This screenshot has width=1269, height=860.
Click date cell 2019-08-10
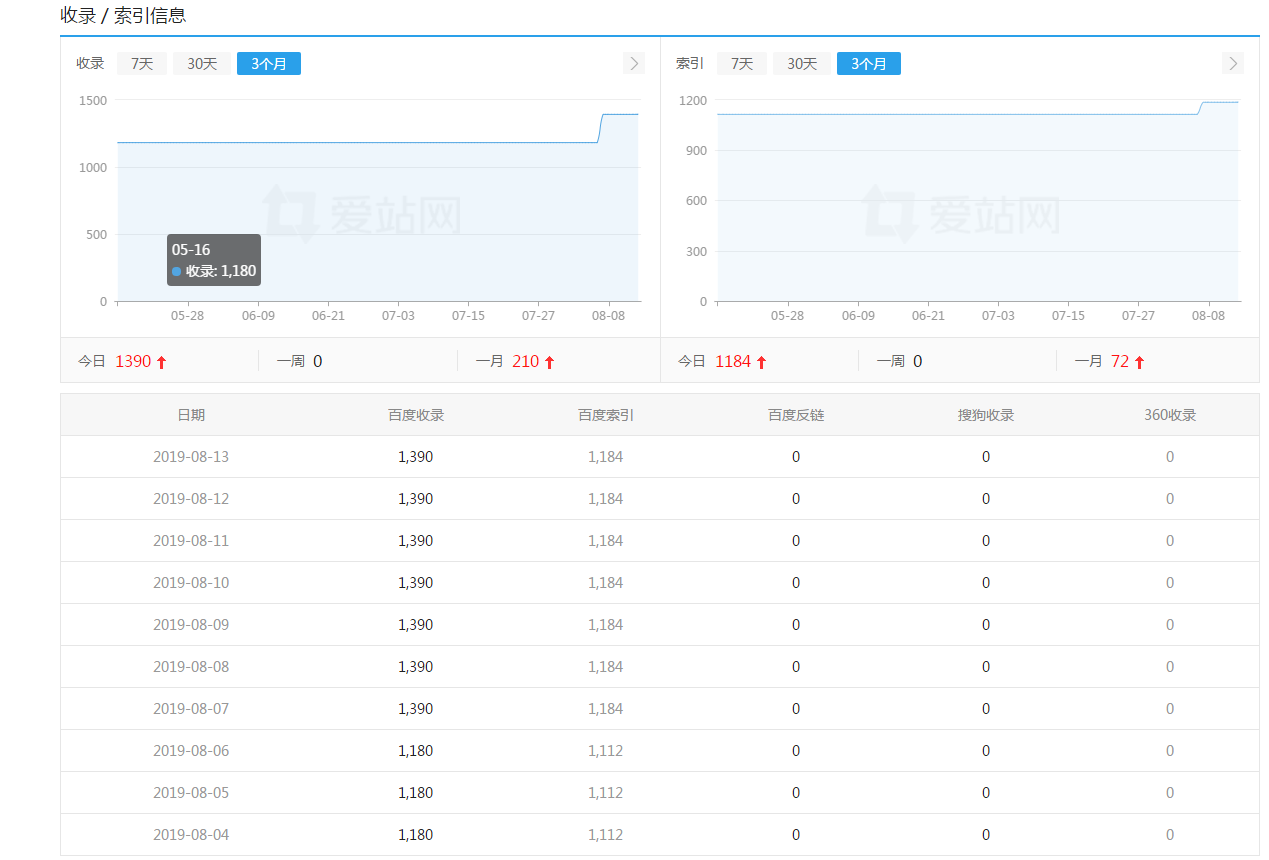(191, 583)
